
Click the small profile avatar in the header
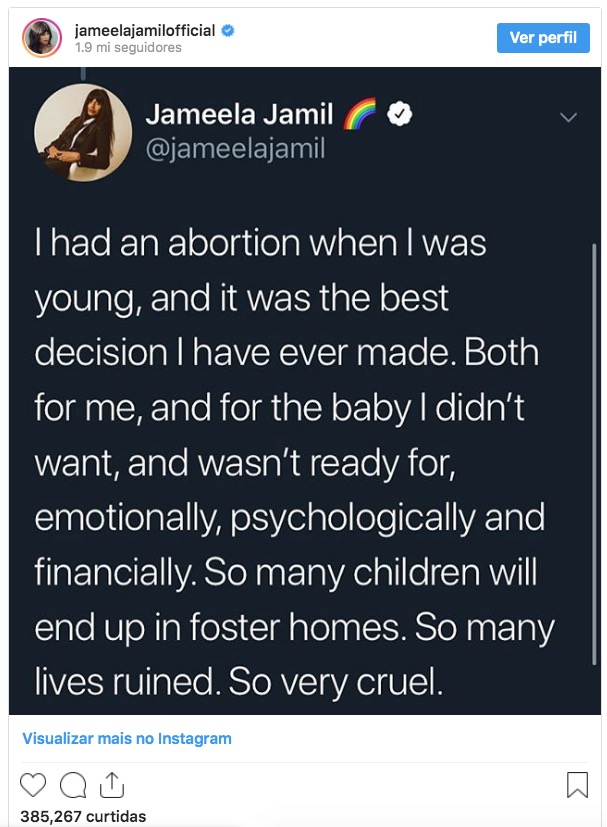pos(41,37)
